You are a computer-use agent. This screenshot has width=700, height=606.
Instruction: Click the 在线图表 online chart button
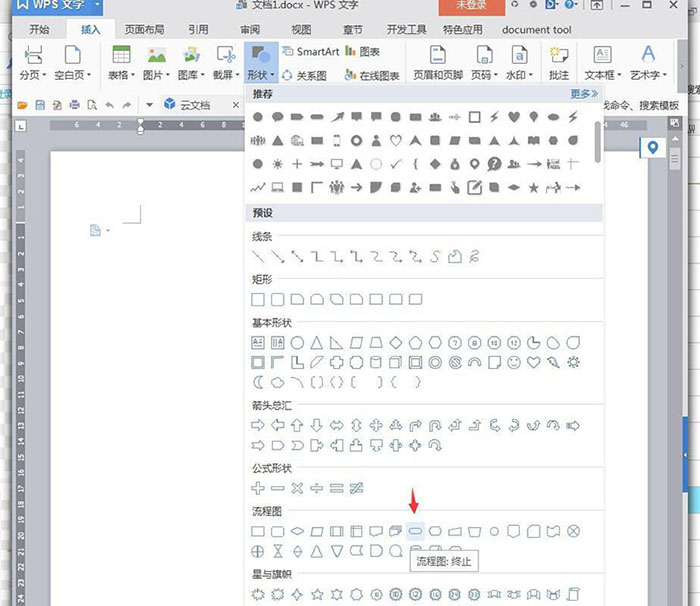(372, 75)
